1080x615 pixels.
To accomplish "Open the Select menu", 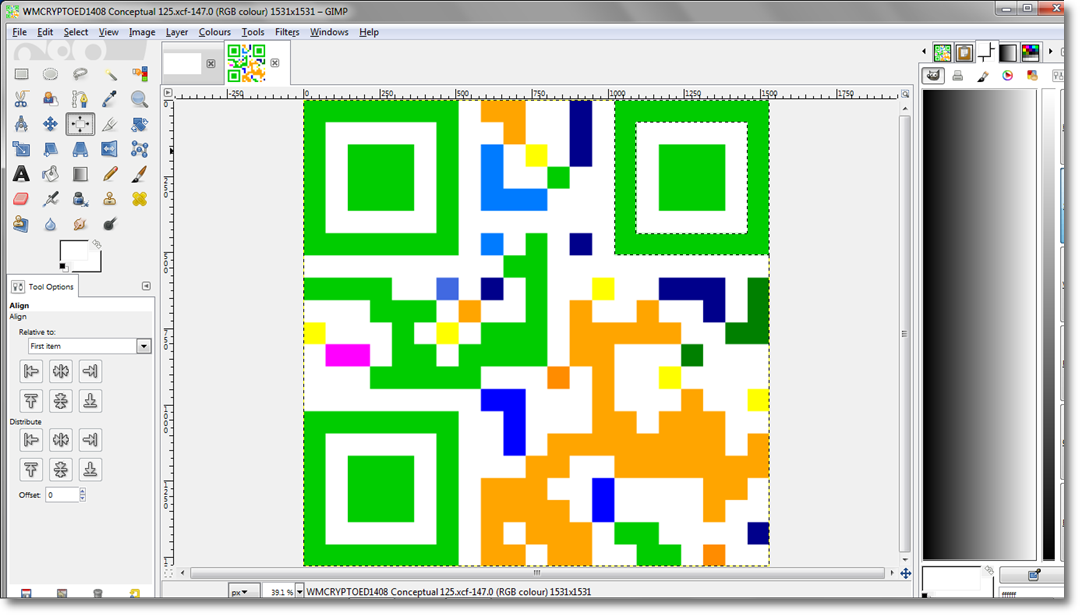I will click(x=76, y=32).
